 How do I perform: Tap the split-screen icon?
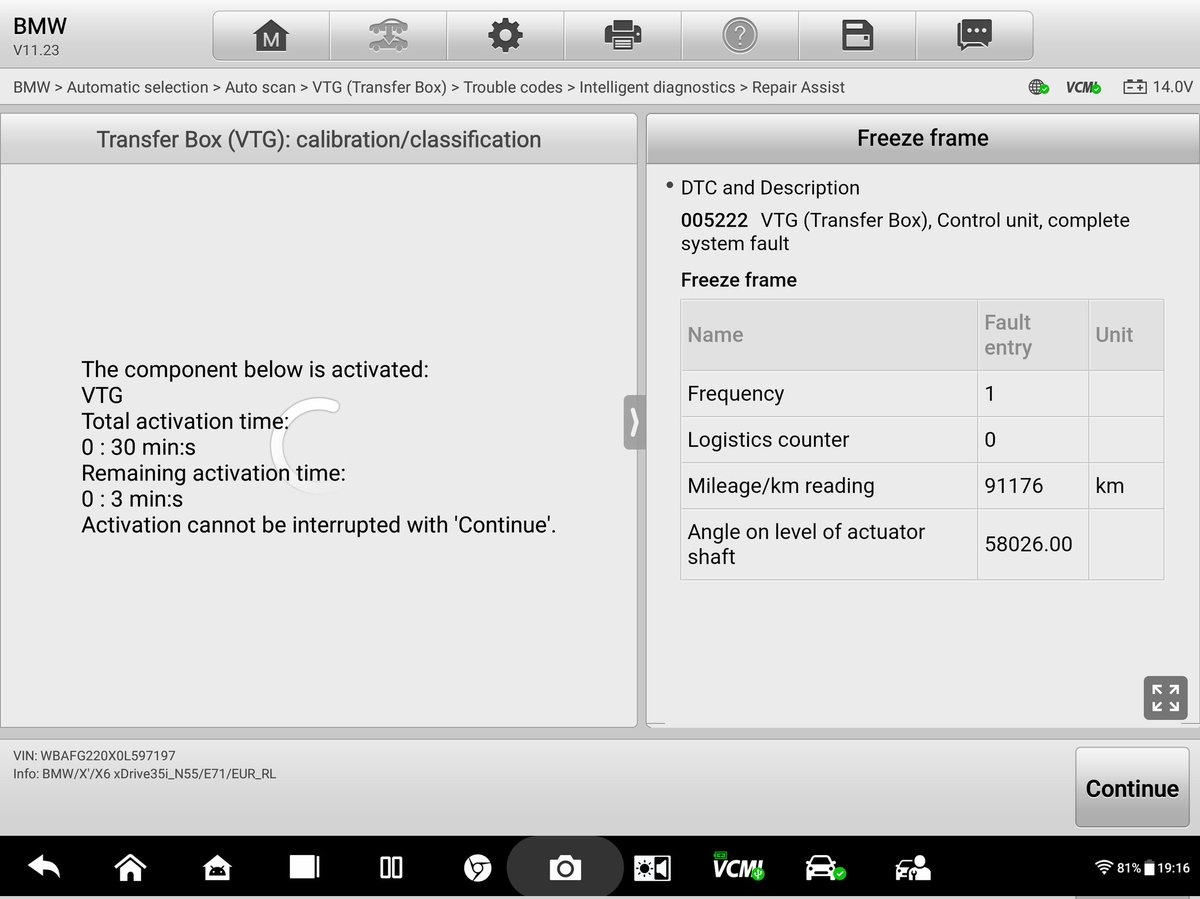pos(391,867)
